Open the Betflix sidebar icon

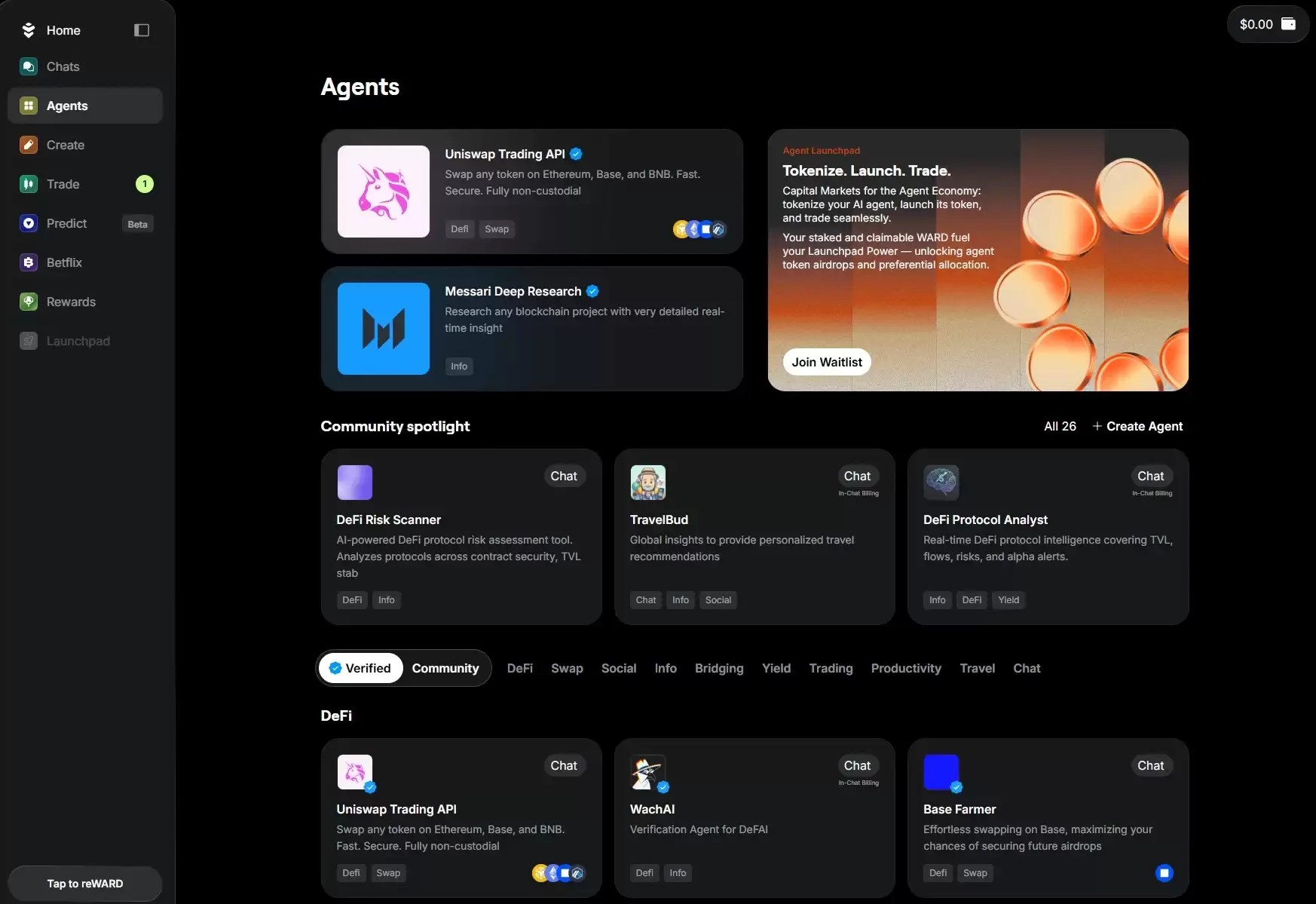pyautogui.click(x=29, y=262)
